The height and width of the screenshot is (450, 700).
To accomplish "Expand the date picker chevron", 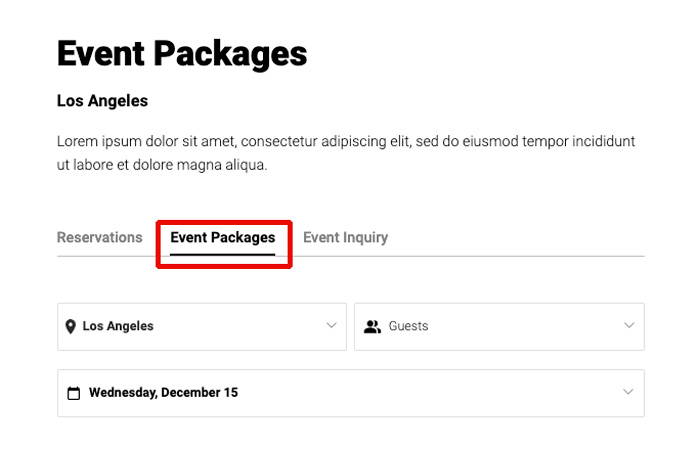I will [629, 393].
